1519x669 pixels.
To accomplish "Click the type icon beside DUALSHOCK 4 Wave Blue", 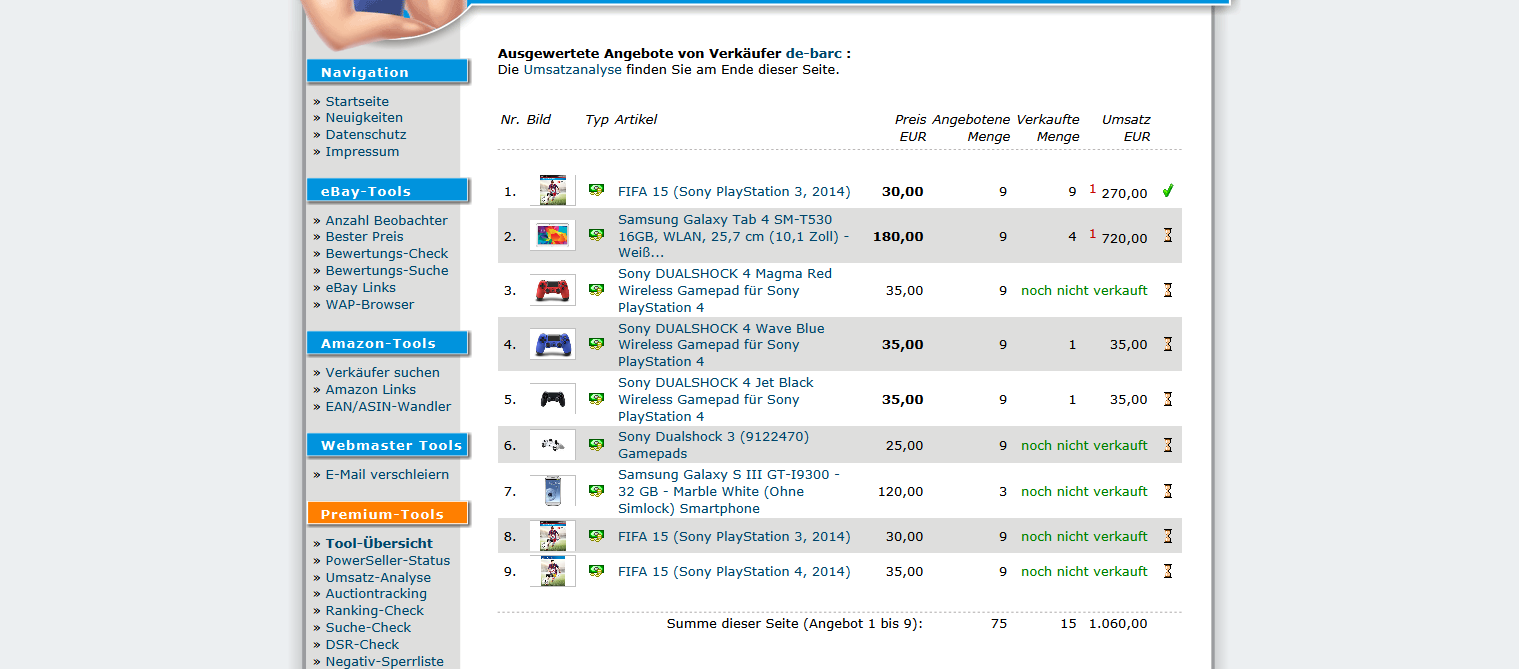I will coord(597,344).
